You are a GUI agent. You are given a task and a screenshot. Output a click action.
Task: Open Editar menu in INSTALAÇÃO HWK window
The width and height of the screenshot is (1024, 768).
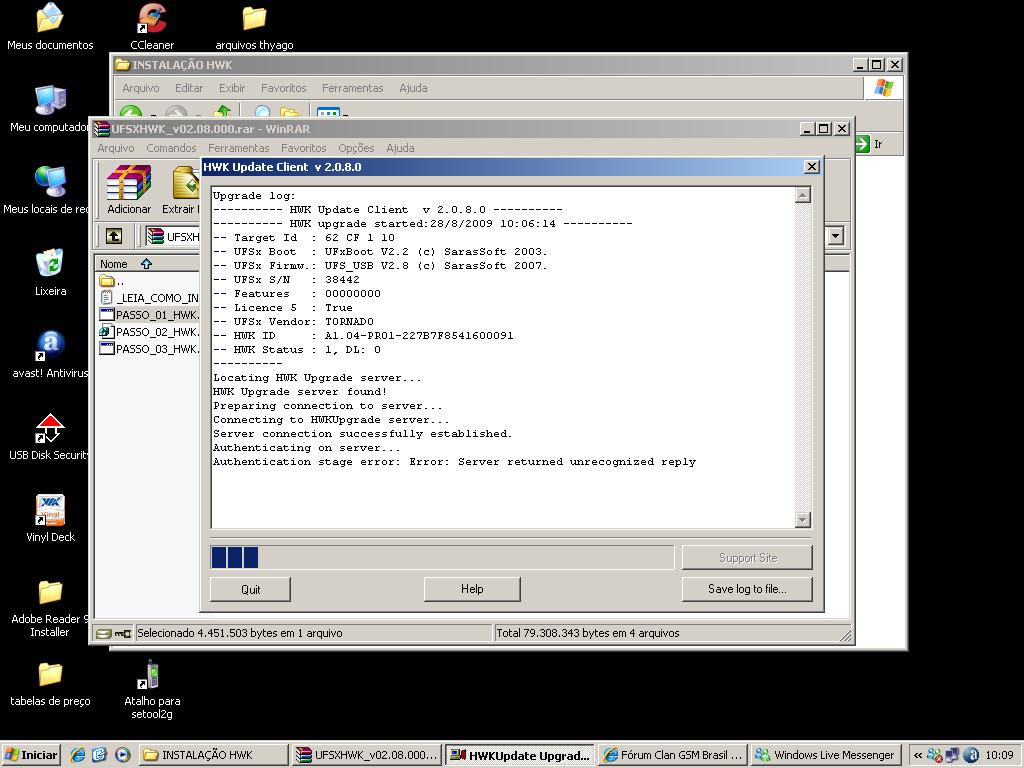click(189, 88)
